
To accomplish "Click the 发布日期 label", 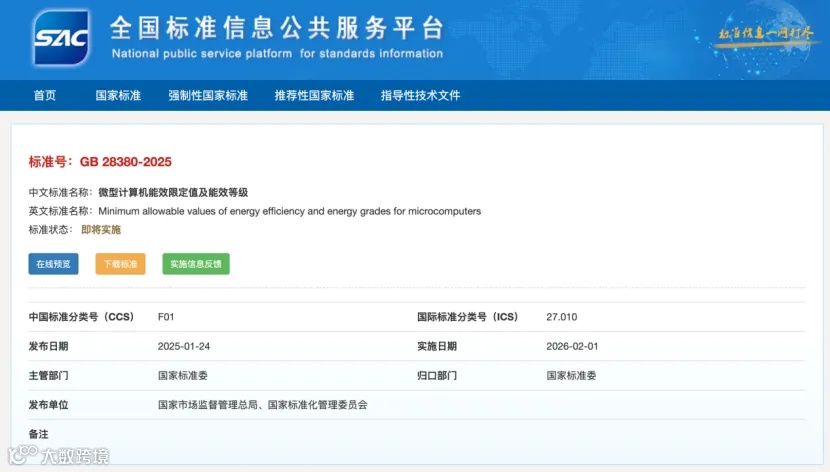I will tap(48, 346).
